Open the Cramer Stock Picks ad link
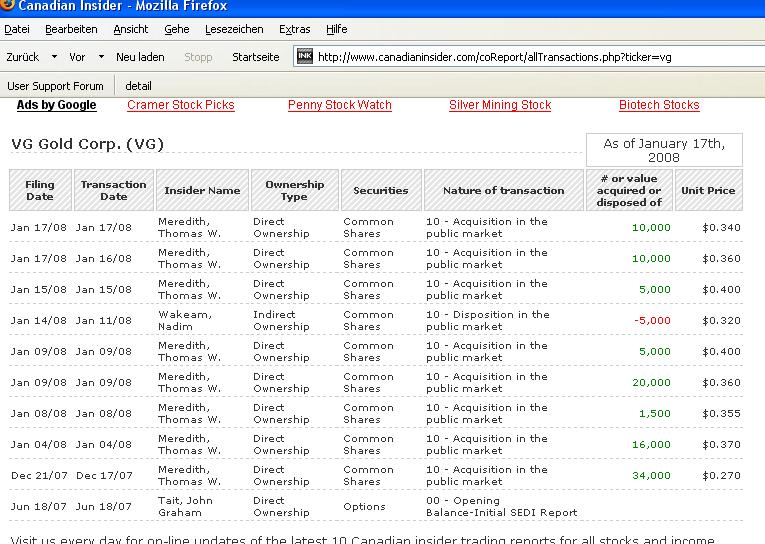The width and height of the screenshot is (765, 544). click(181, 105)
